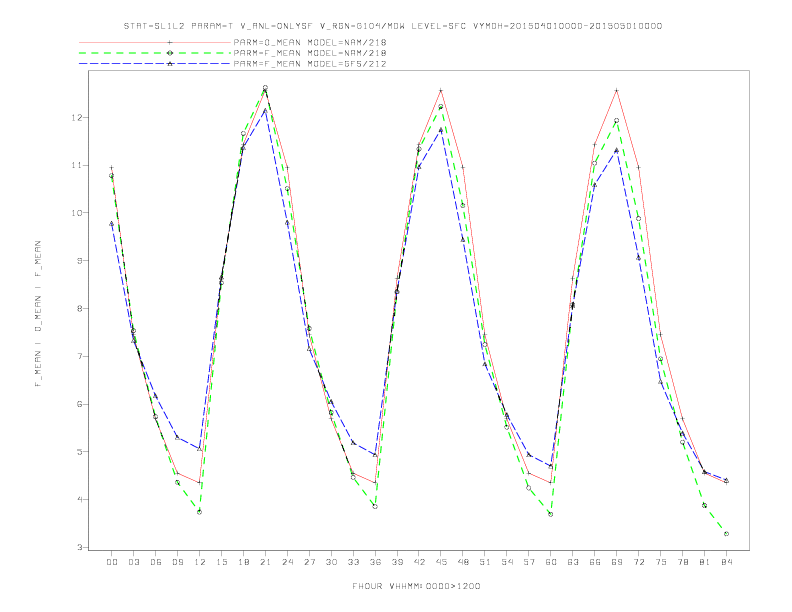Click the green dashed legend line sample
This screenshot has width=792, height=612.
(155, 53)
